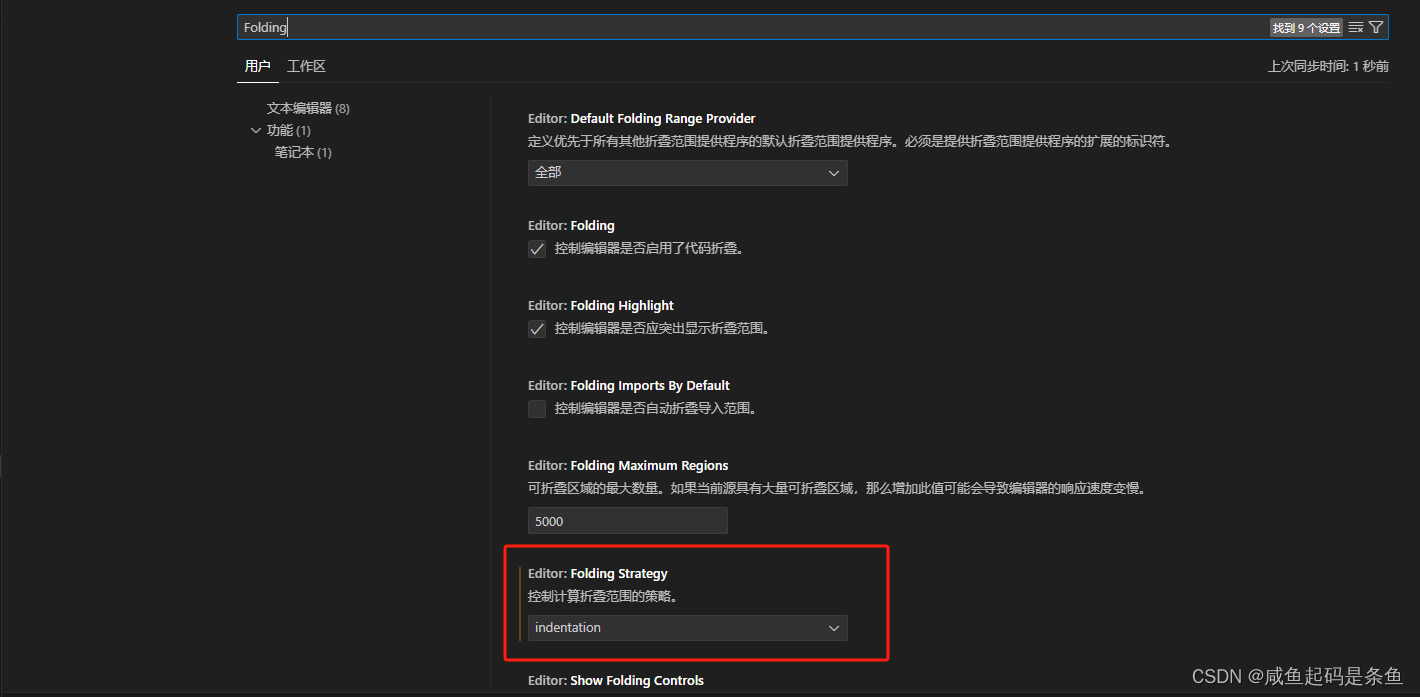Open the settings filter funnel icon
The height and width of the screenshot is (697, 1420).
[1376, 27]
